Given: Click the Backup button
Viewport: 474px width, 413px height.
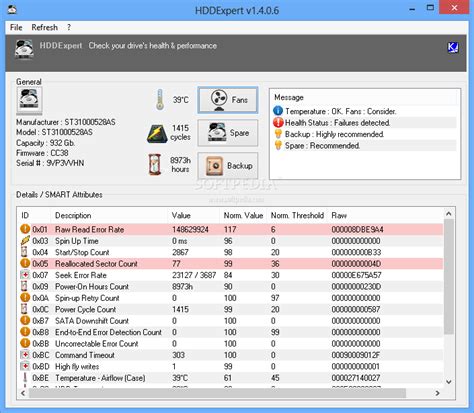Looking at the screenshot, I should pyautogui.click(x=228, y=166).
